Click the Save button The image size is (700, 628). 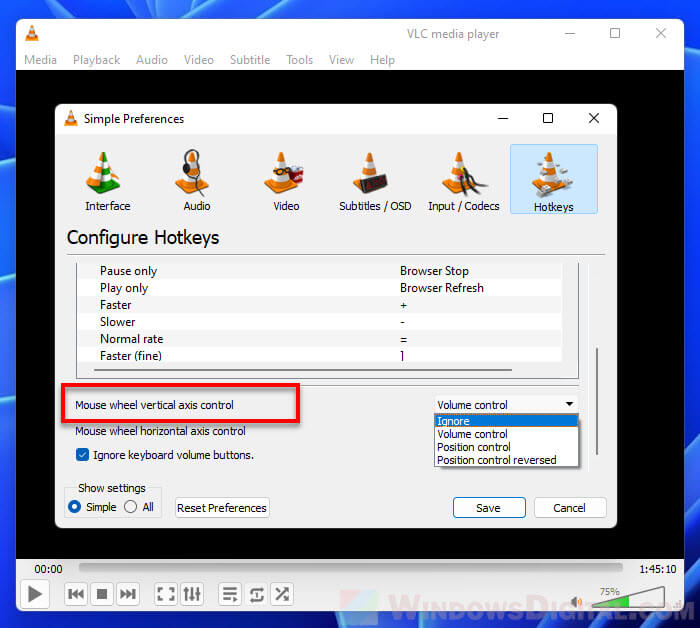coord(489,508)
